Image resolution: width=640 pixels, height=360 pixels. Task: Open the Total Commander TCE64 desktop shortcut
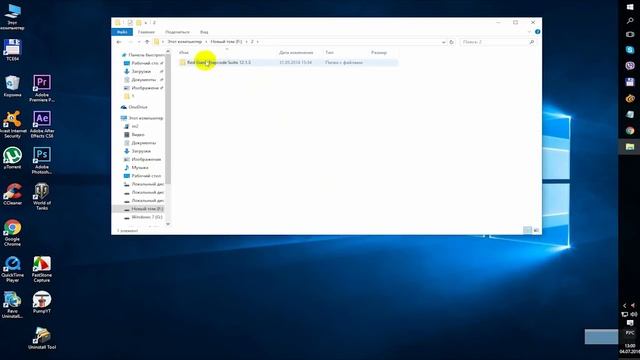tap(12, 50)
